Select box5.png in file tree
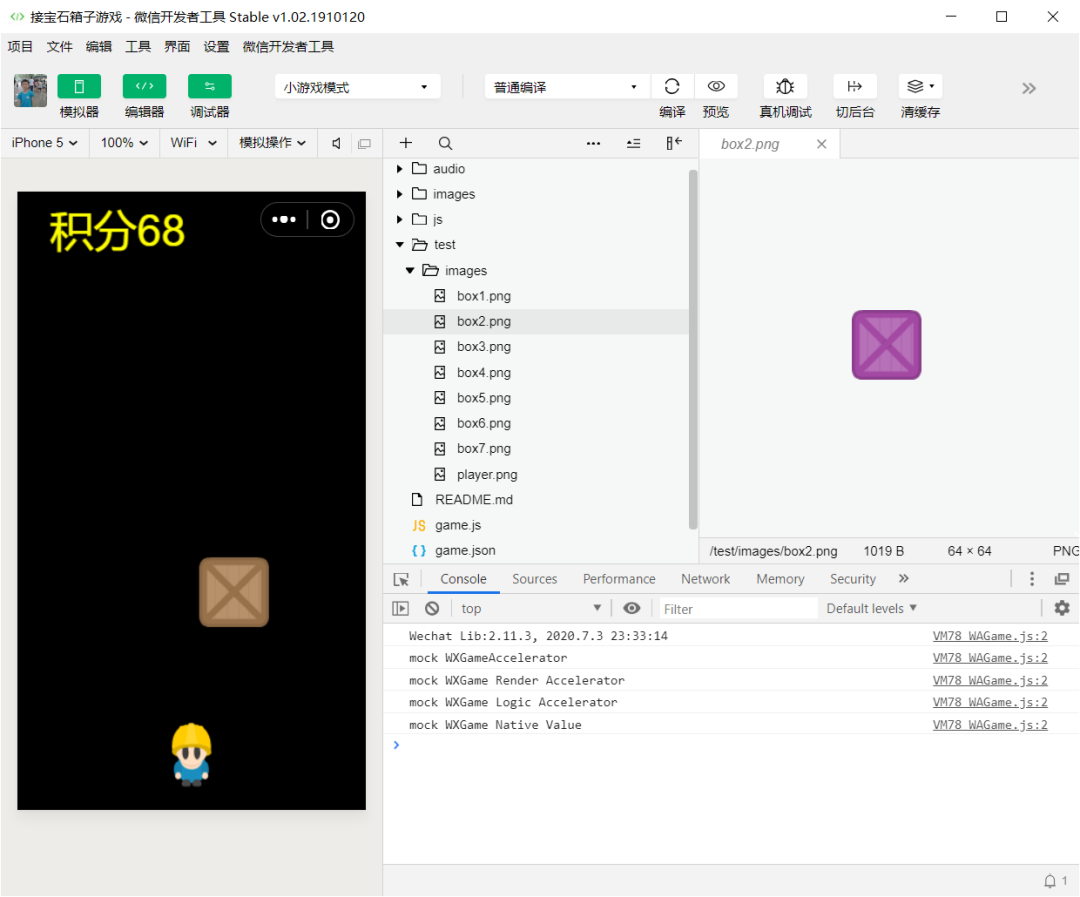 [x=484, y=398]
